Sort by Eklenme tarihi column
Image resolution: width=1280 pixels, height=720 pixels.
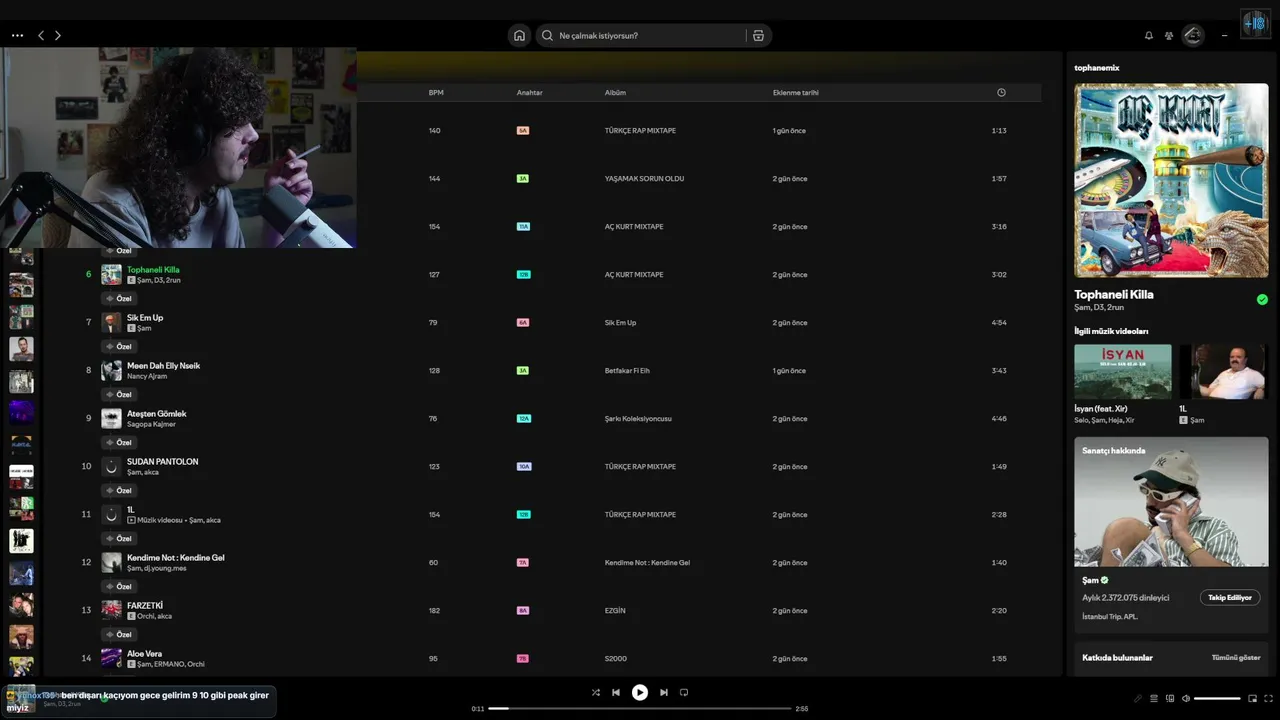pyautogui.click(x=795, y=92)
